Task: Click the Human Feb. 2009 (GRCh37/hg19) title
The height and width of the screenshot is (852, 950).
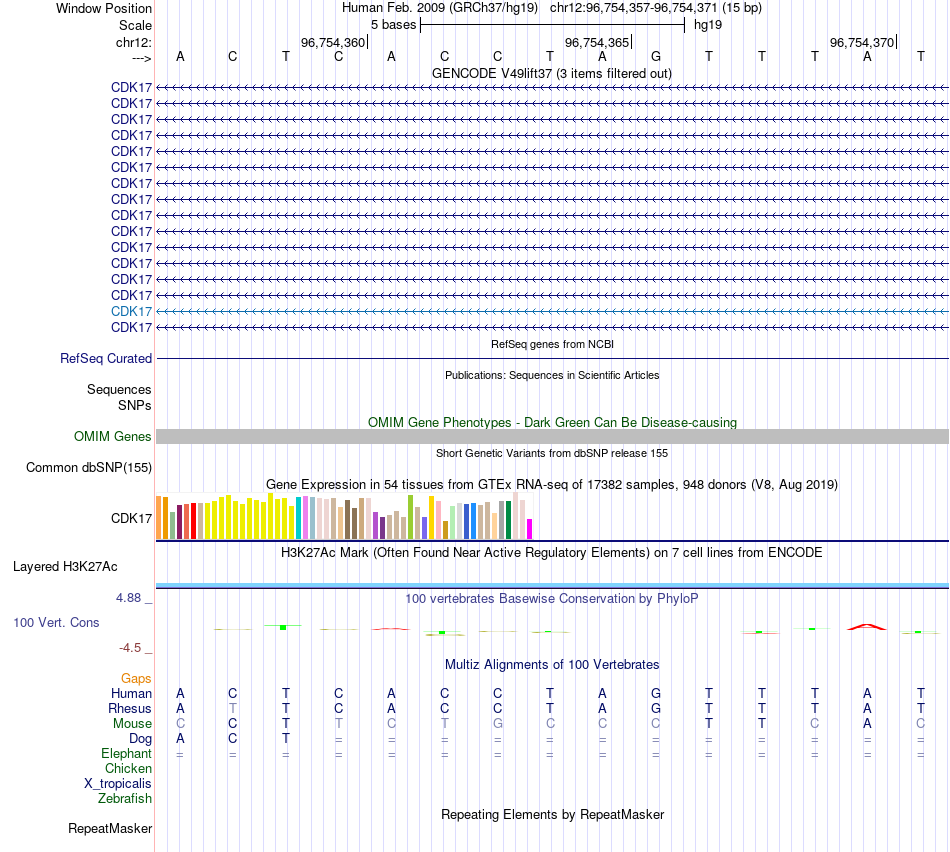Action: (x=440, y=8)
